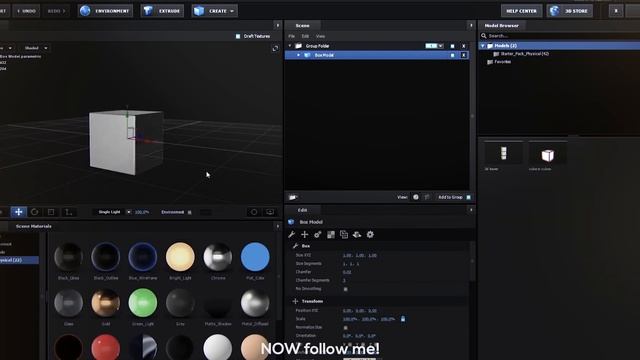Click the round view icon next to View
This screenshot has width=640, height=360.
coord(416,197)
